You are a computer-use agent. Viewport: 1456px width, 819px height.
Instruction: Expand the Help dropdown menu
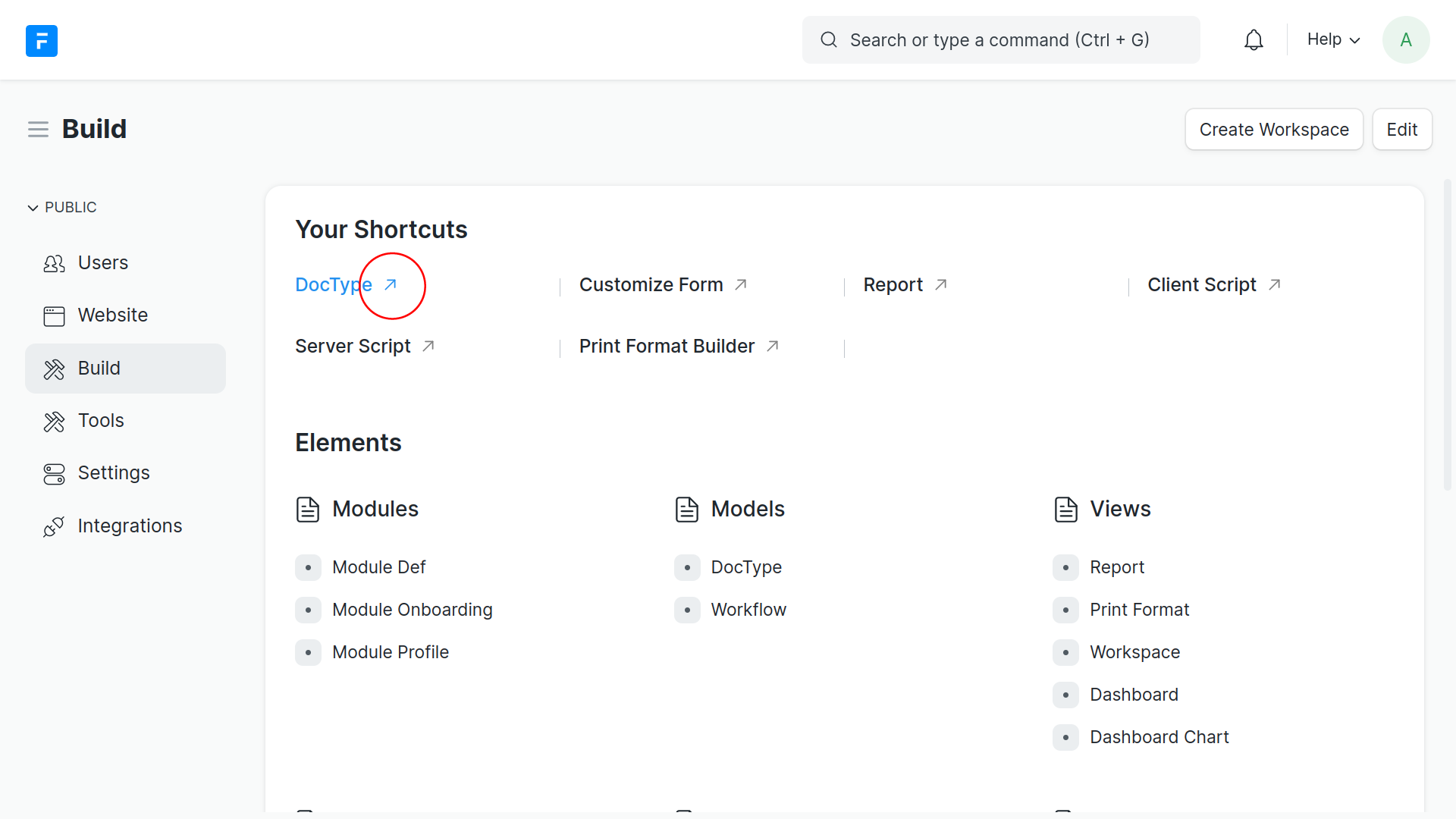click(x=1333, y=40)
